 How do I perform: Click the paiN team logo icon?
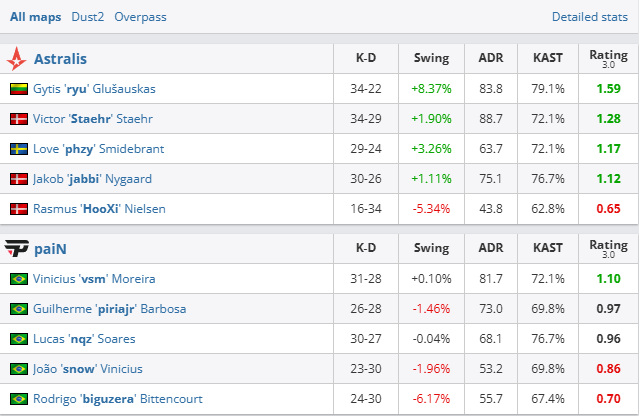(17, 249)
